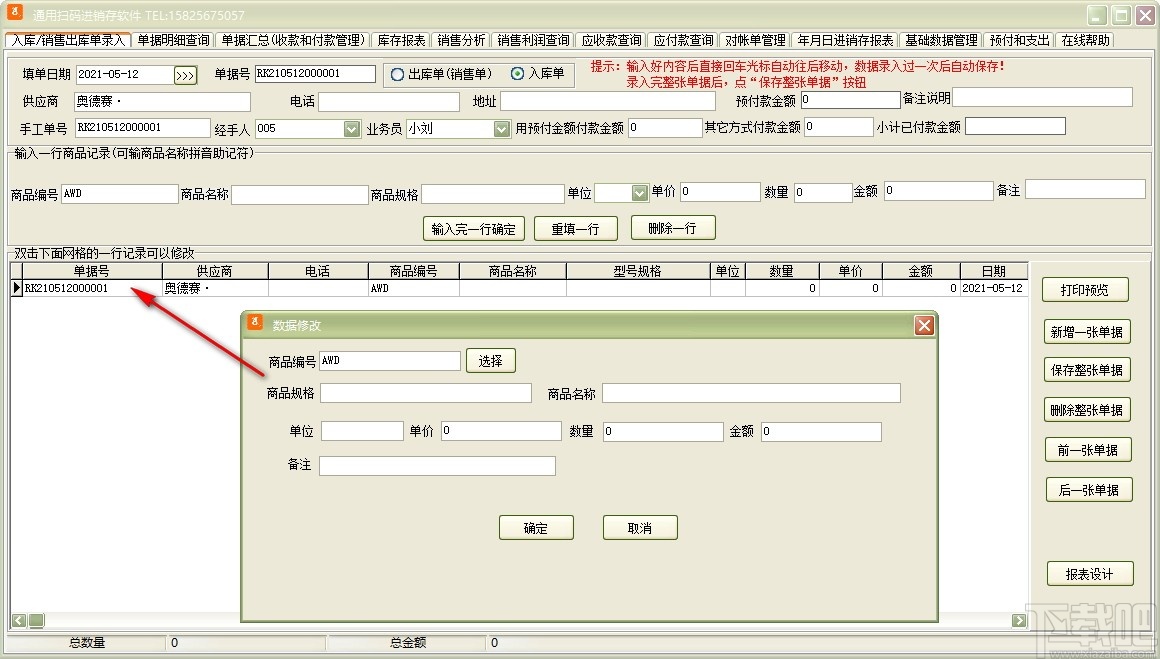Confirm the data edit dialog with 确定
Image resolution: width=1160 pixels, height=659 pixels.
click(536, 527)
